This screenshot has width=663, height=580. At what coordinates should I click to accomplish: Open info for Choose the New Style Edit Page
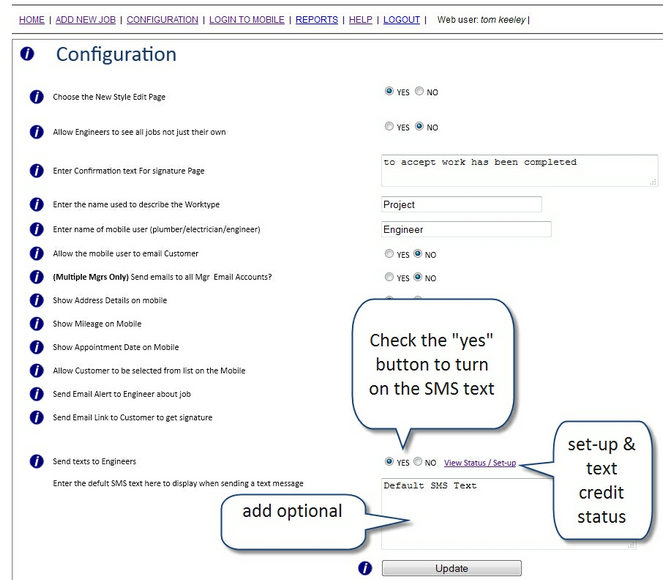coord(37,97)
